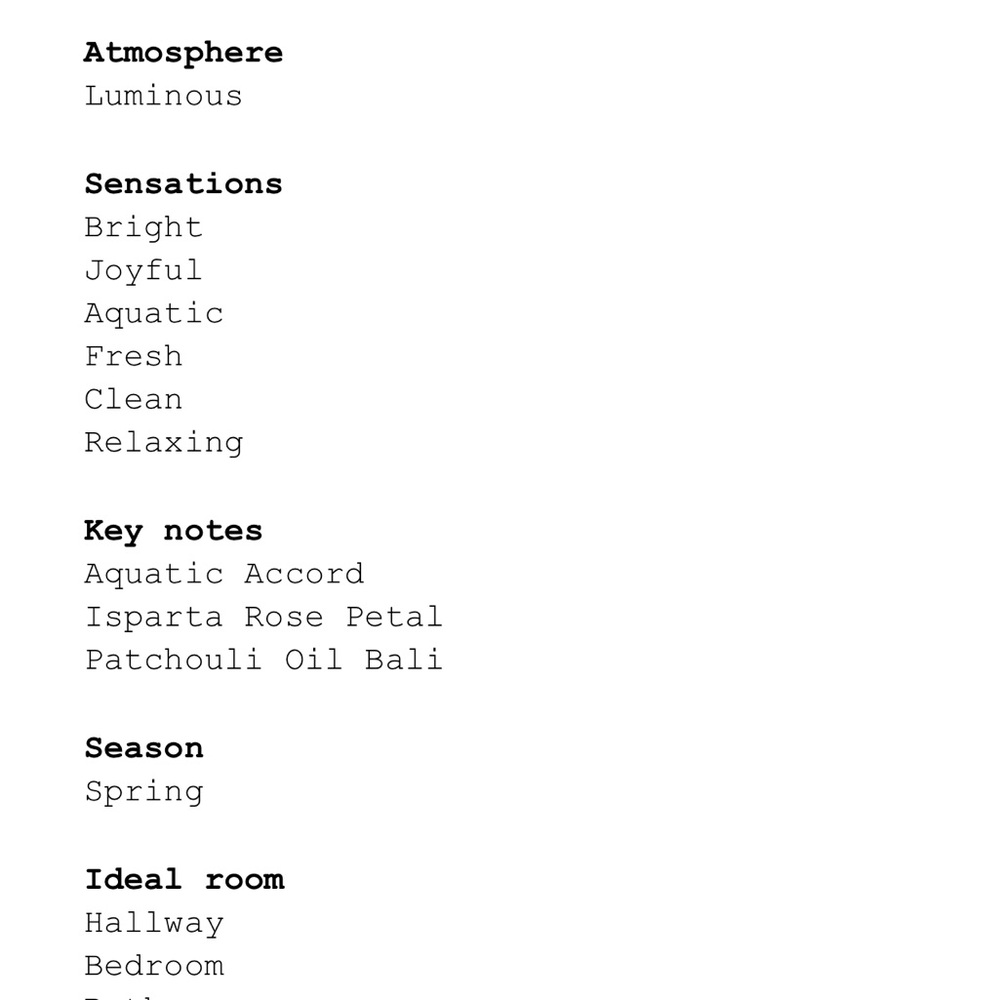Click the Isparta Rose Petal note
Image resolution: width=1000 pixels, height=1000 pixels.
tap(263, 618)
